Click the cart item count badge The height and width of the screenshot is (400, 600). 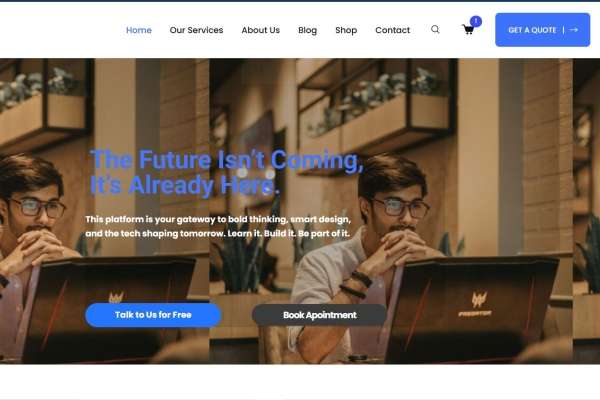click(x=476, y=21)
